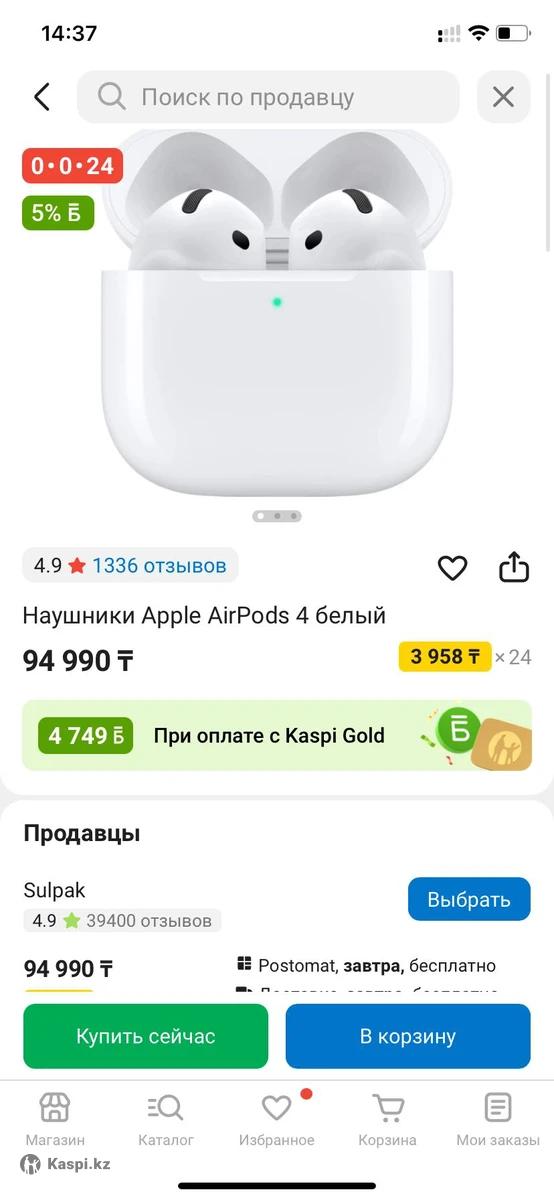The width and height of the screenshot is (554, 1200).
Task: Tap Купить сейчас button
Action: [x=146, y=1036]
